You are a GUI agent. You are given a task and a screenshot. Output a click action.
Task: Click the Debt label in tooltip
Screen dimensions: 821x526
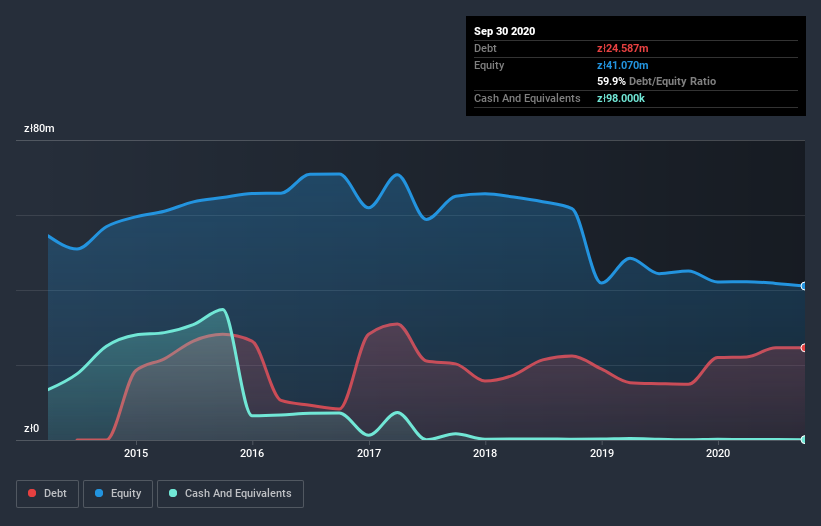point(485,48)
